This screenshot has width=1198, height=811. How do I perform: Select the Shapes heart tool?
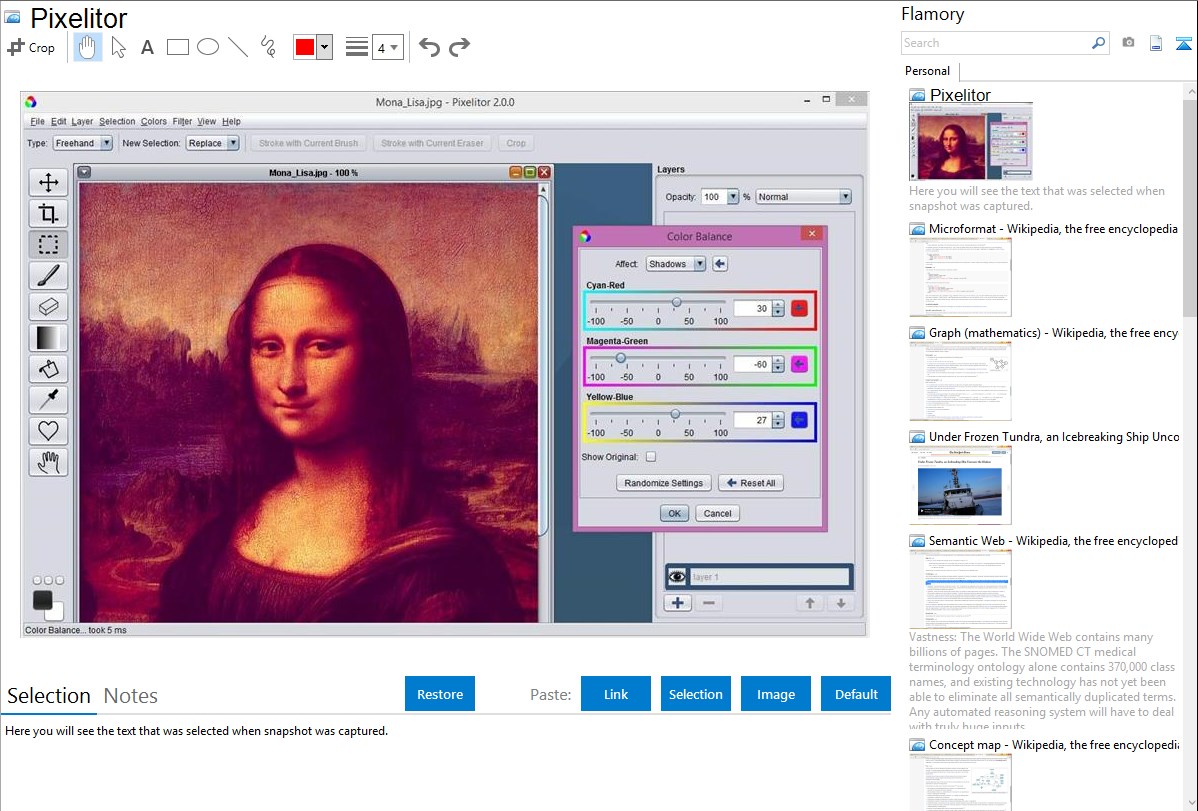click(x=48, y=431)
